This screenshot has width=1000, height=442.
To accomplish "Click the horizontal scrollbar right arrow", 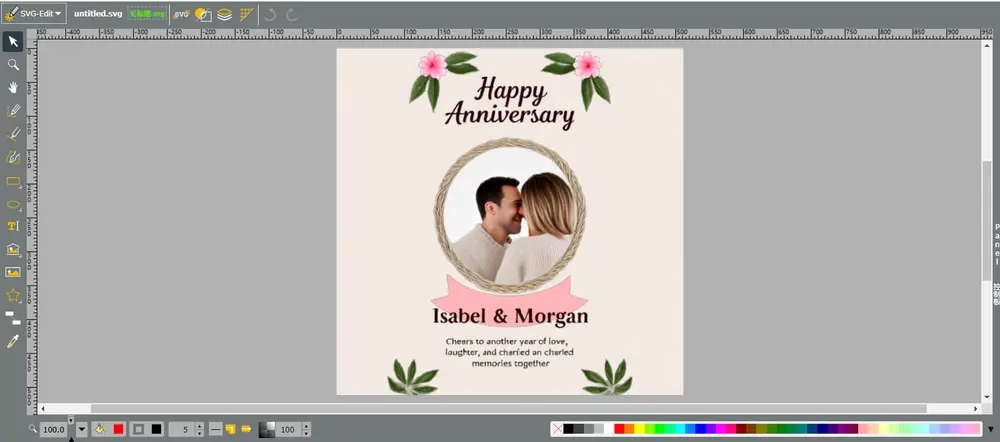I will [x=976, y=408].
